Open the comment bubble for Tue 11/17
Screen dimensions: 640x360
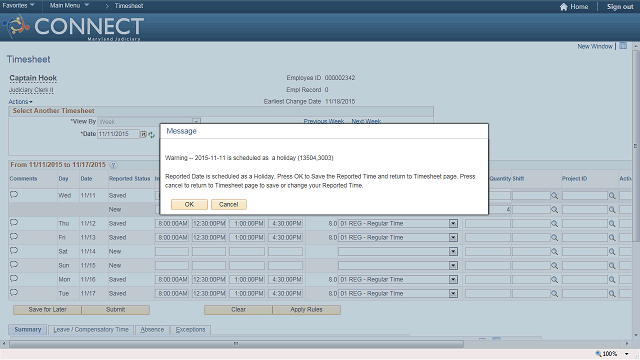tap(14, 292)
